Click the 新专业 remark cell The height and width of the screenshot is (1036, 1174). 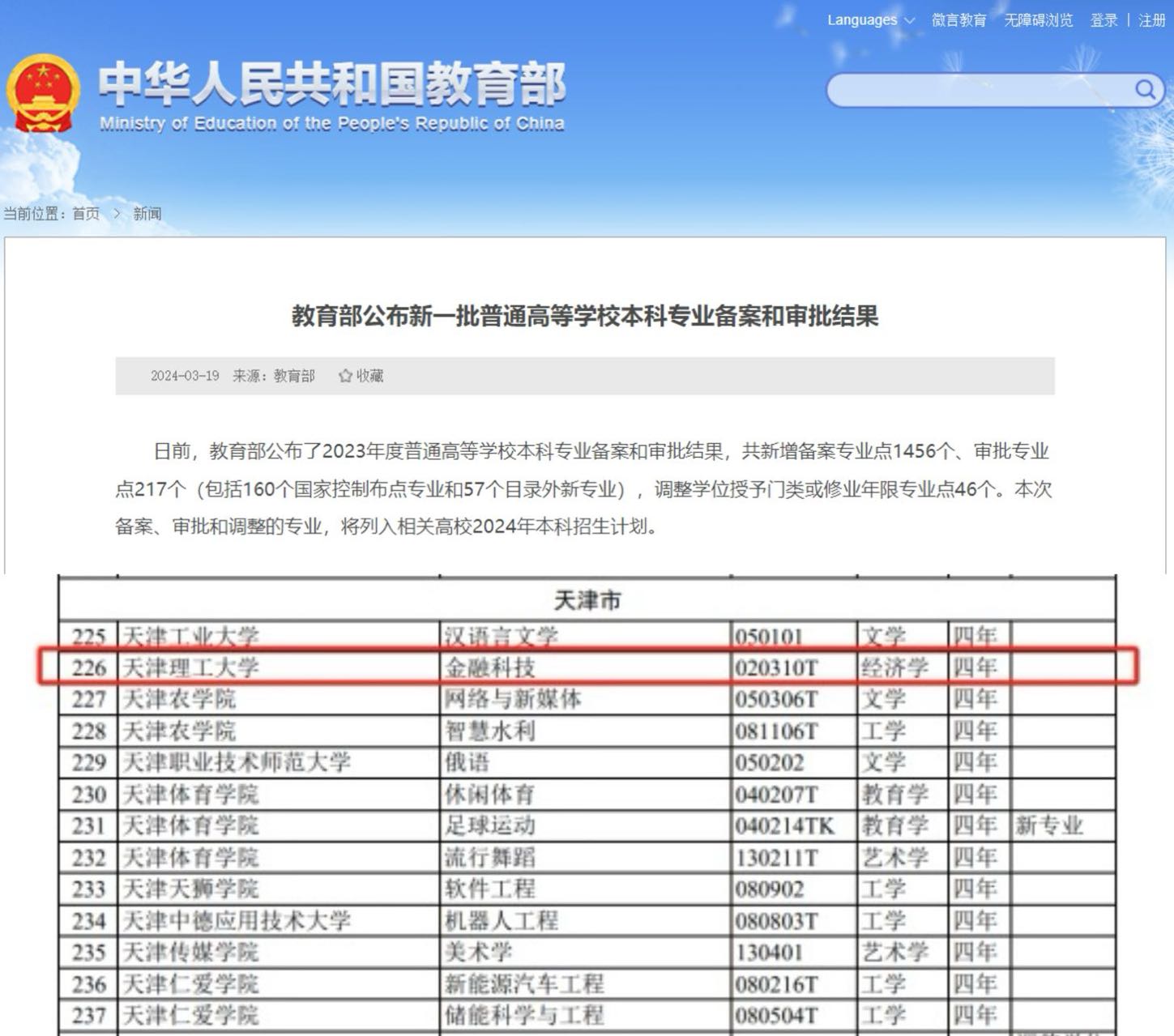point(1048,825)
